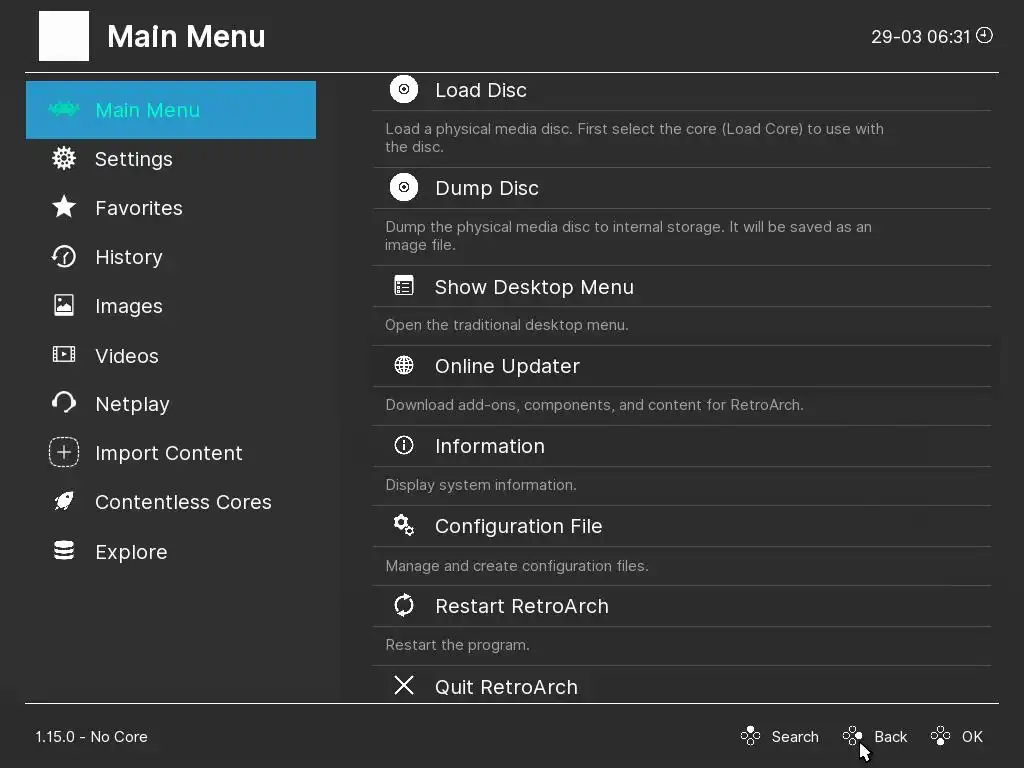This screenshot has width=1024, height=768.
Task: Click "Open the traditional desktop menu." description
Action: tap(507, 325)
